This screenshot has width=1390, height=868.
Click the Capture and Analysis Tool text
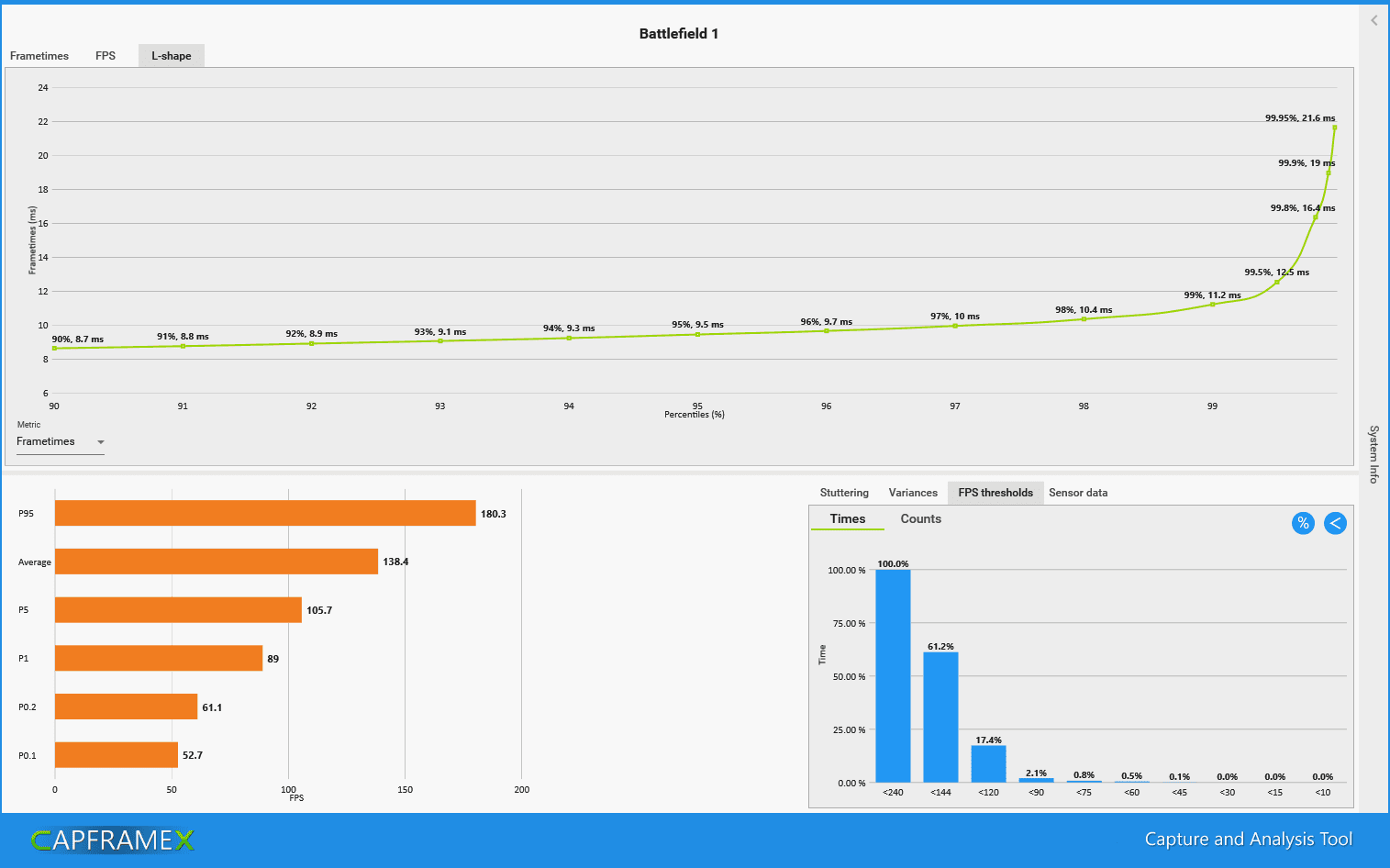[x=1248, y=840]
